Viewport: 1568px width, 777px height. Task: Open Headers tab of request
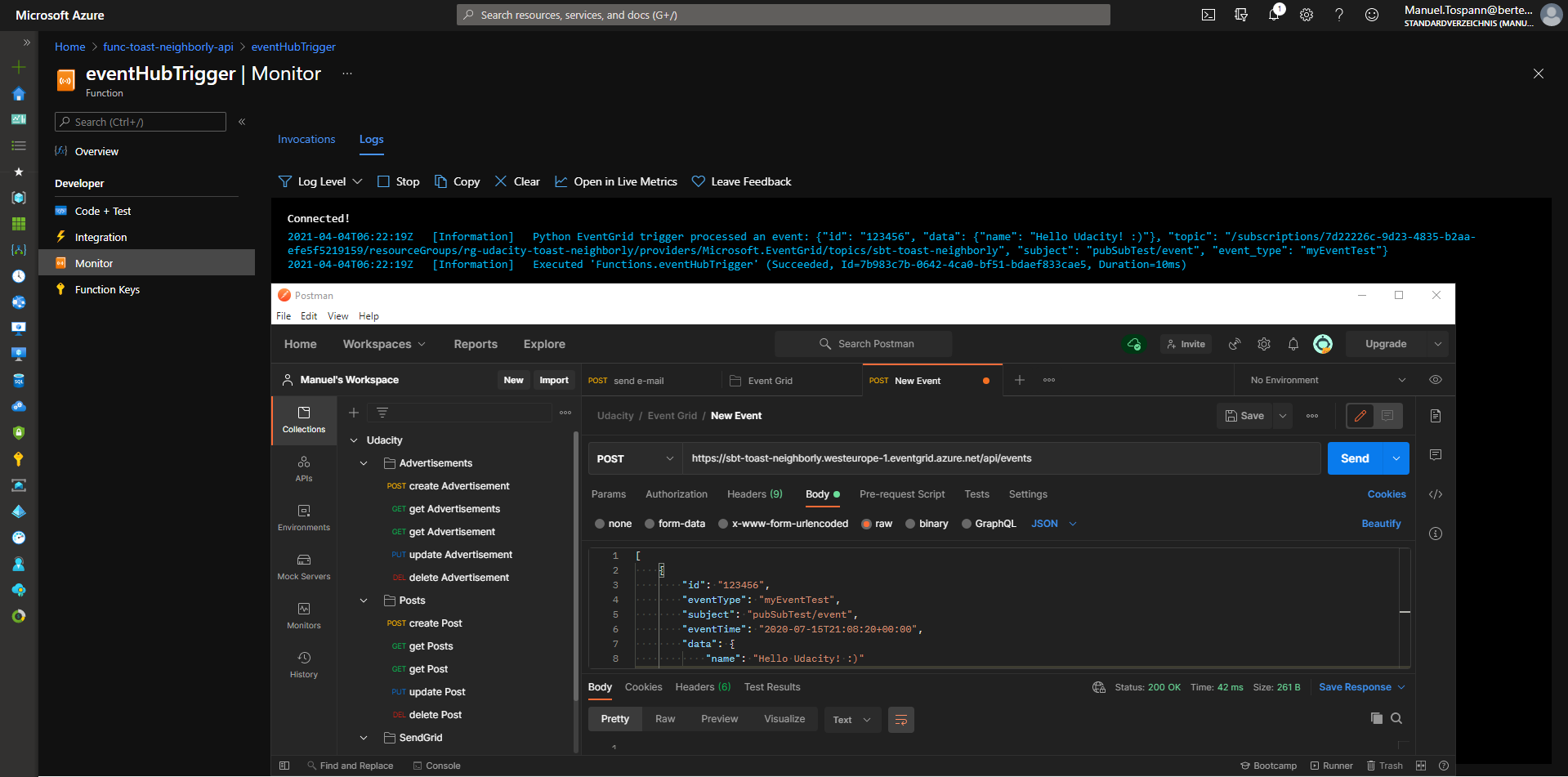755,494
